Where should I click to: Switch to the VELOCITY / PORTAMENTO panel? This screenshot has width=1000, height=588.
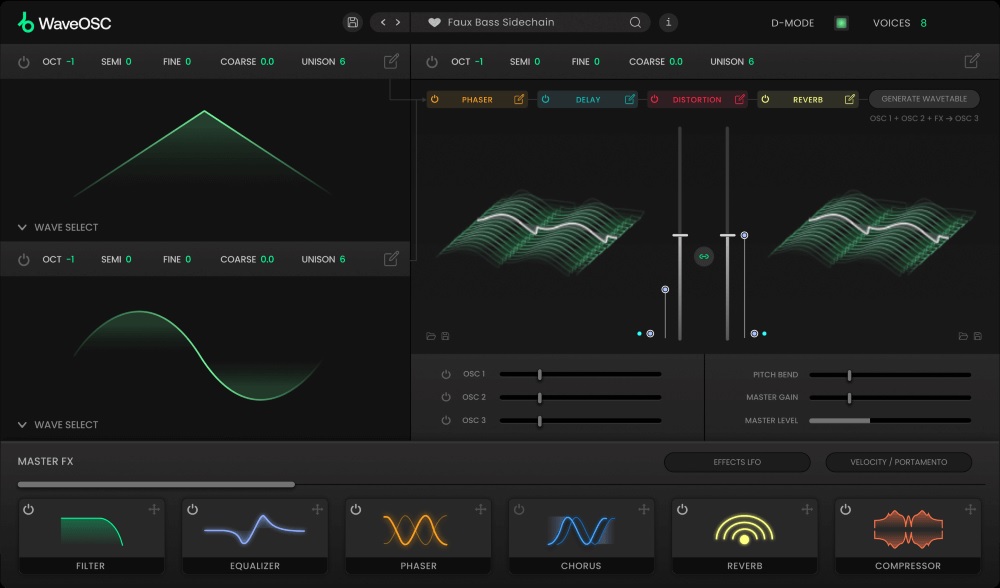(899, 462)
